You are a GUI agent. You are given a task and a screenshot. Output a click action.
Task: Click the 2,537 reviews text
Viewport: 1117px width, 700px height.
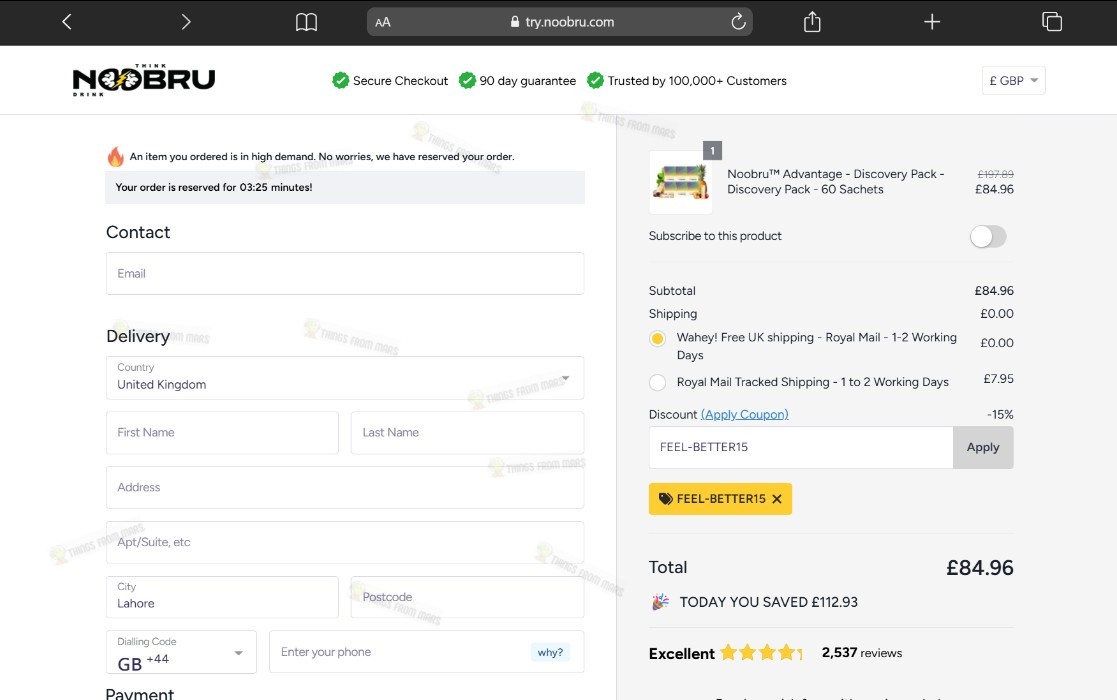pyautogui.click(x=862, y=653)
